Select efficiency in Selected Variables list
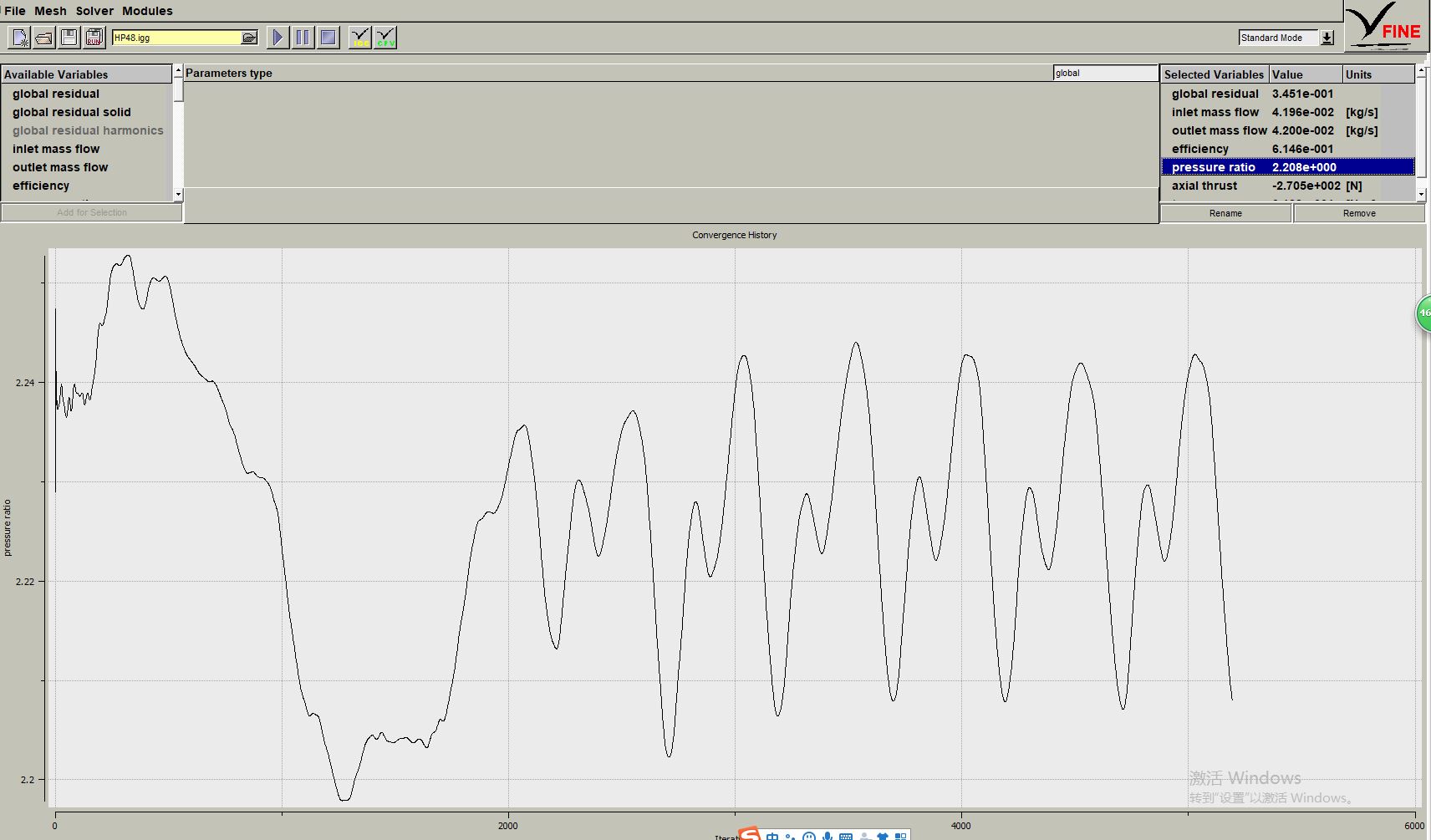Screen dimensions: 1431x840 click(x=1199, y=149)
